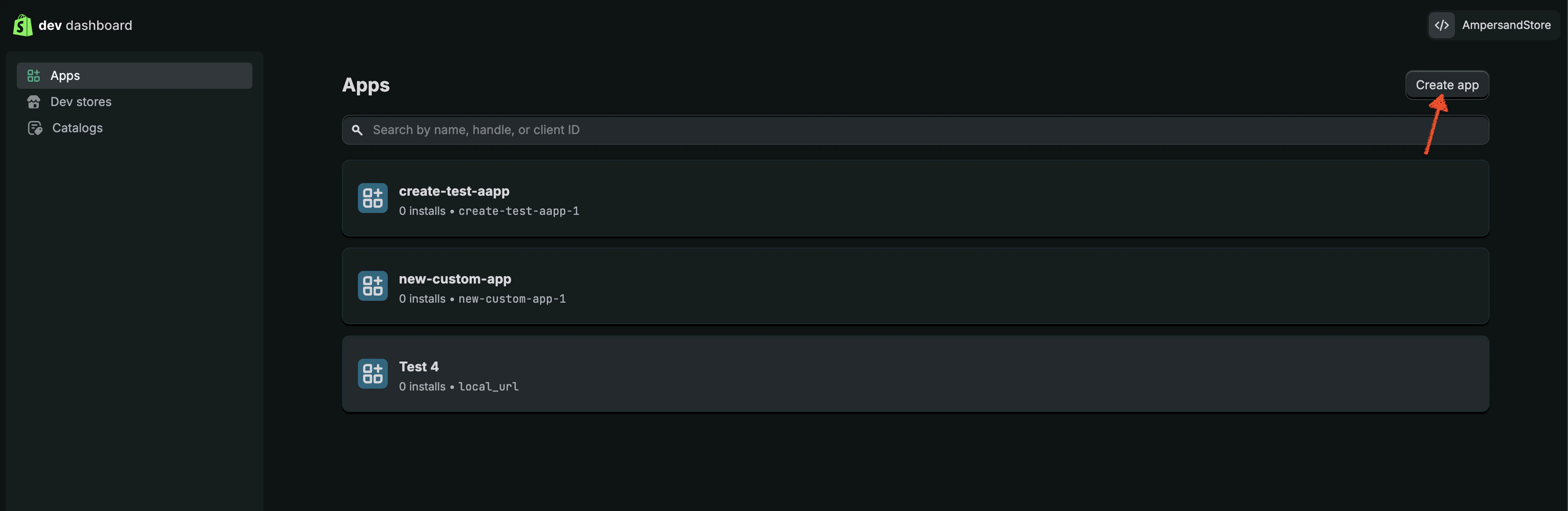Click the Dev stores storefront icon
This screenshot has height=511, width=1568.
click(x=34, y=101)
